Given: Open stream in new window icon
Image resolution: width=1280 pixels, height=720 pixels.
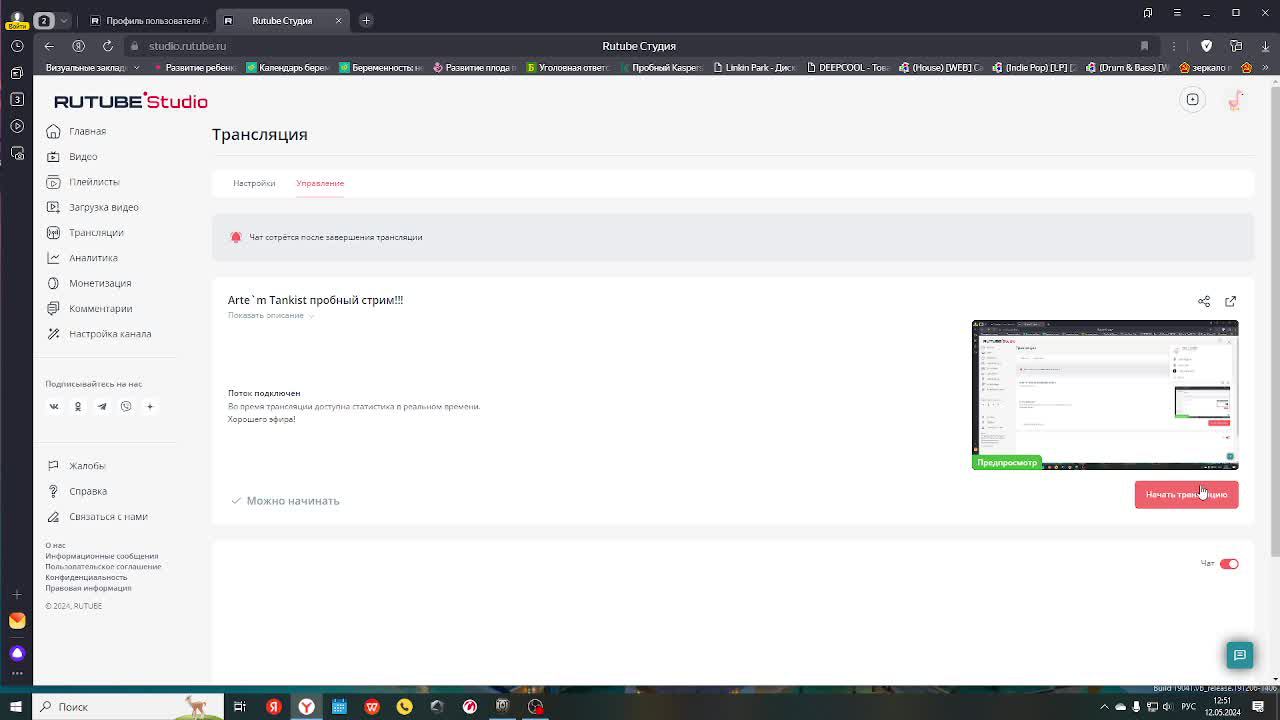Looking at the screenshot, I should point(1231,301).
